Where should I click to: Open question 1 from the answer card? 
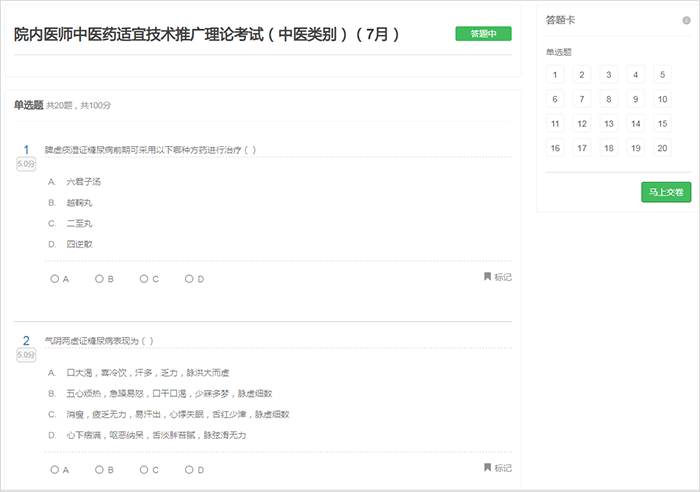tap(556, 74)
